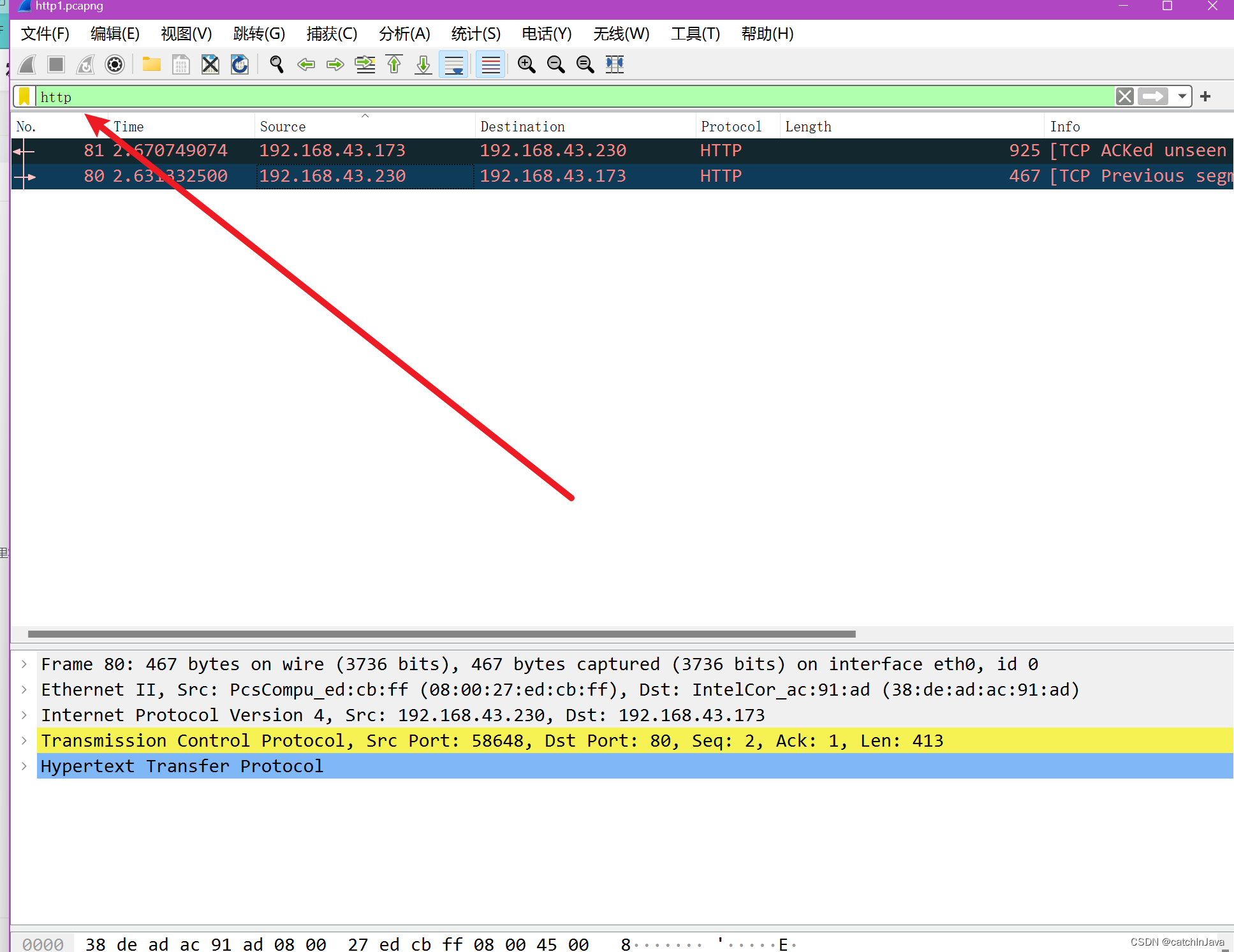Open the 工具(T) menu

click(695, 34)
